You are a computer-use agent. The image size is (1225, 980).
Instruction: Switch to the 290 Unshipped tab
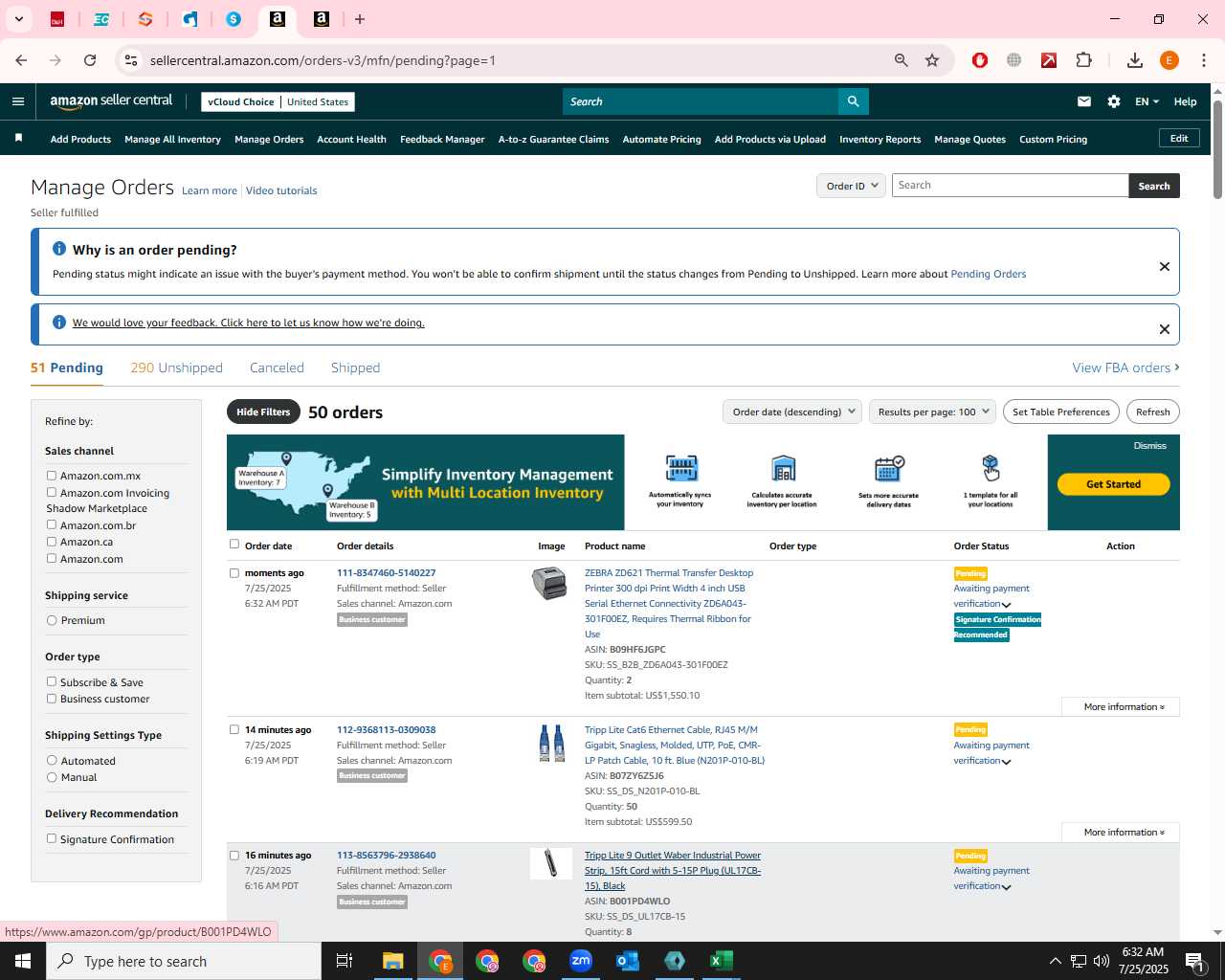point(176,367)
